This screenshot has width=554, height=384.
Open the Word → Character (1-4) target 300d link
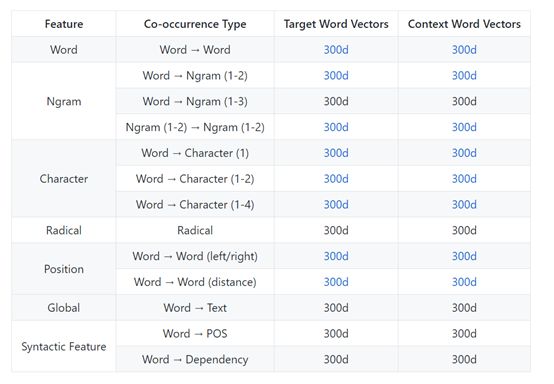click(x=336, y=205)
